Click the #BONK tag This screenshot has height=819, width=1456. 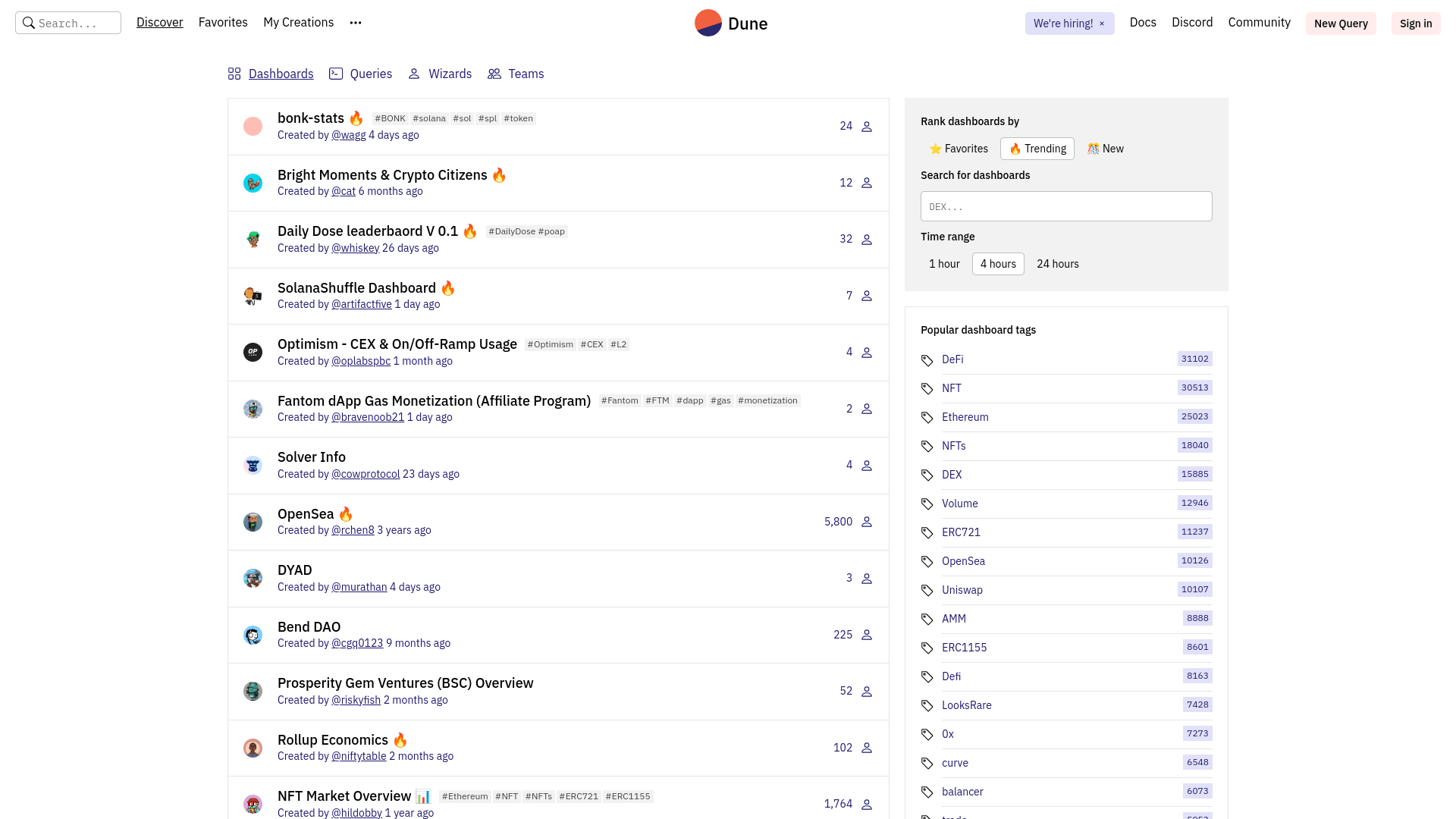click(x=391, y=118)
